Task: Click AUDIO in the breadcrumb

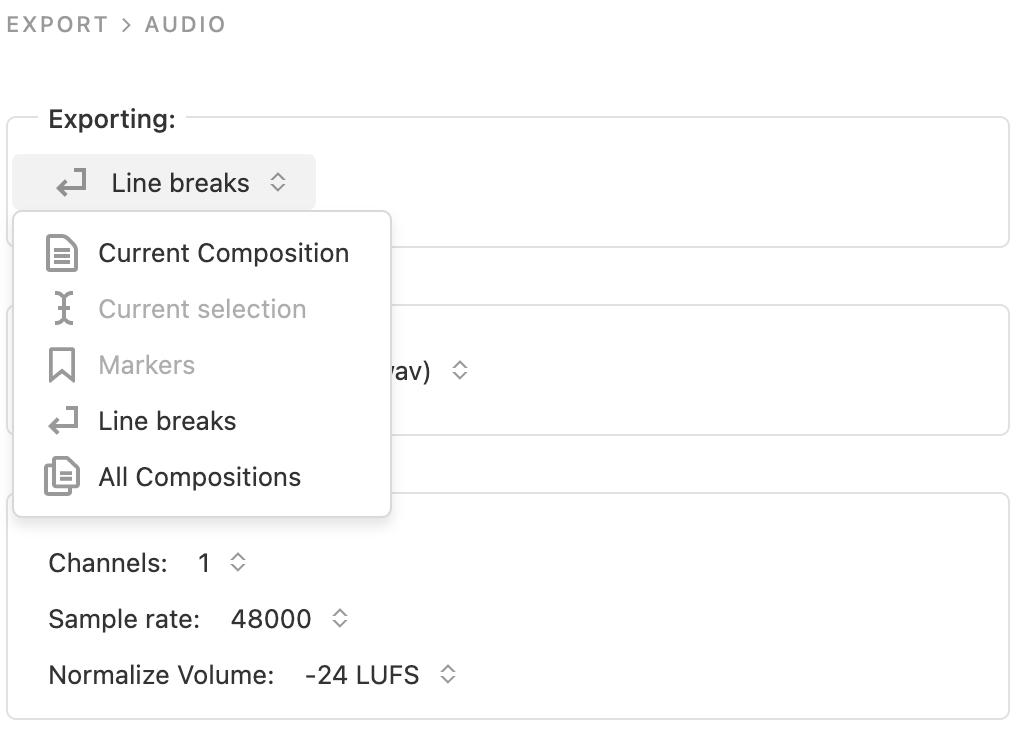Action: tap(185, 25)
